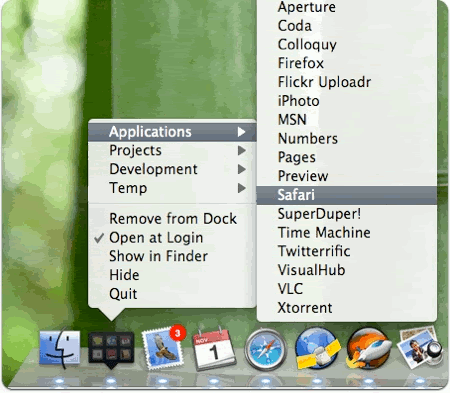This screenshot has height=393, width=450.
Task: Select Projects in the context menu
Action: pyautogui.click(x=172, y=151)
